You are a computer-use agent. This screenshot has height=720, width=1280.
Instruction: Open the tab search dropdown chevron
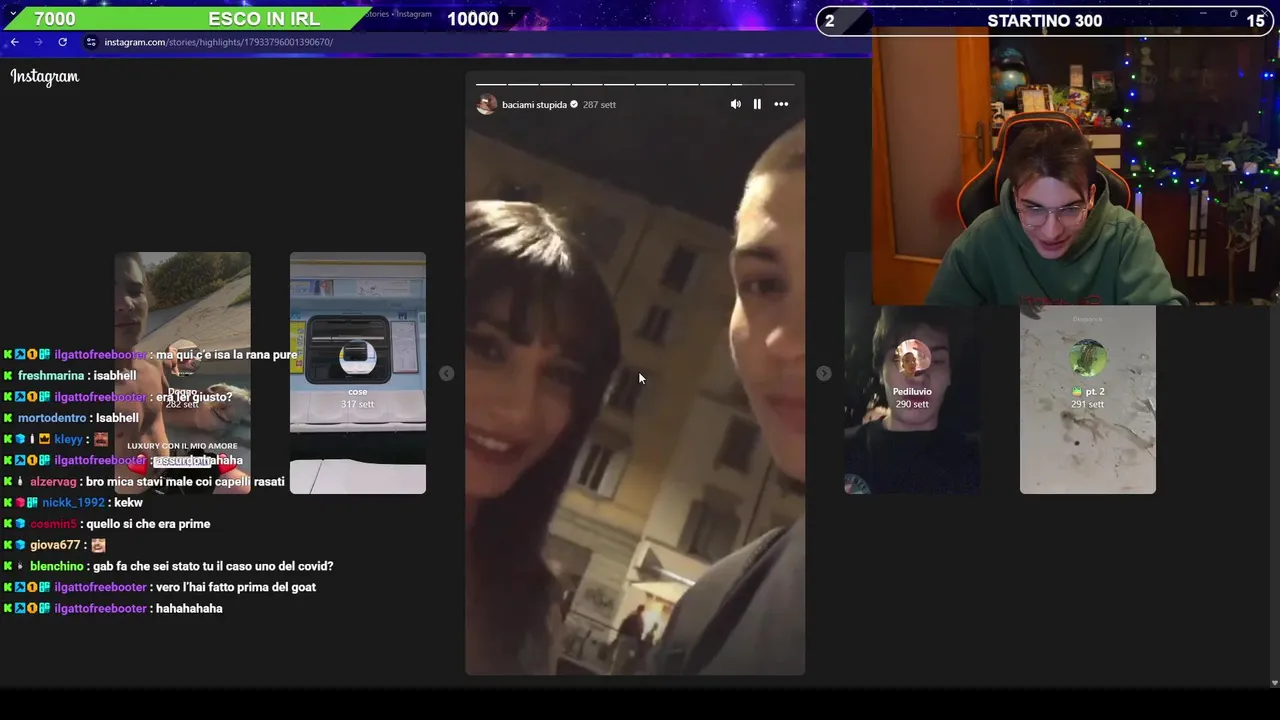pos(13,14)
